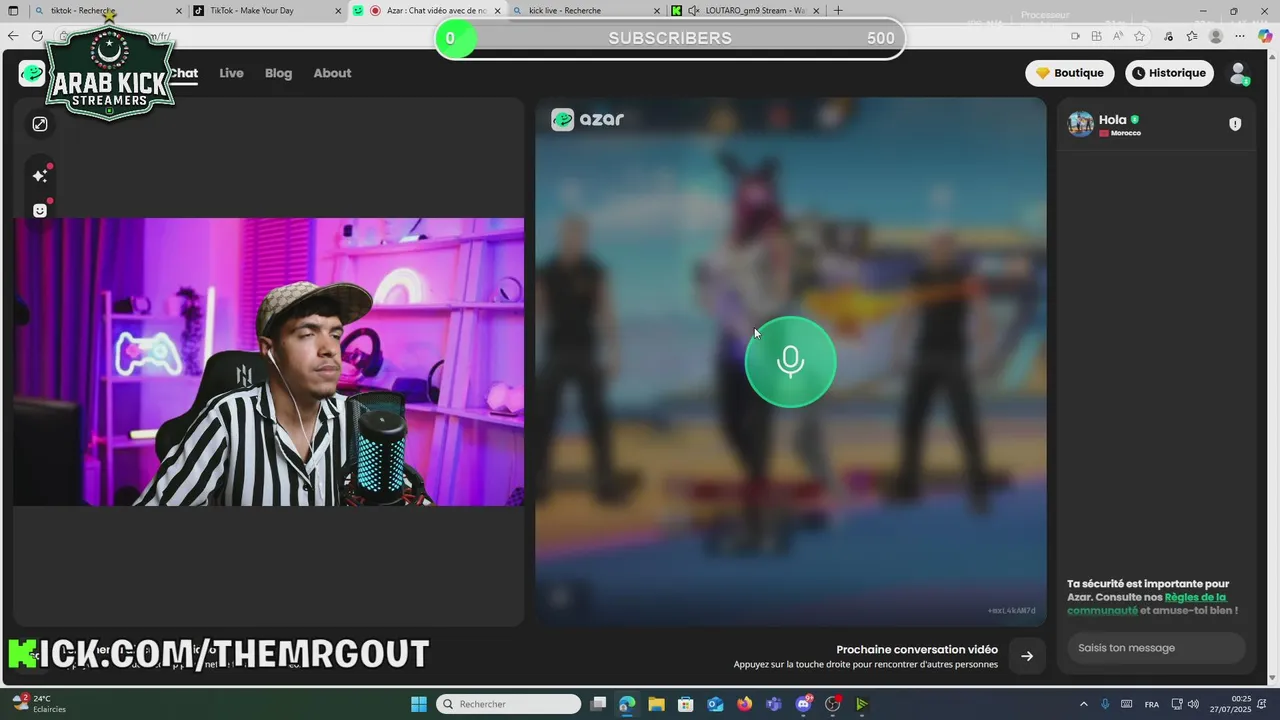Open Microsoft Store from taskbar

point(686,704)
